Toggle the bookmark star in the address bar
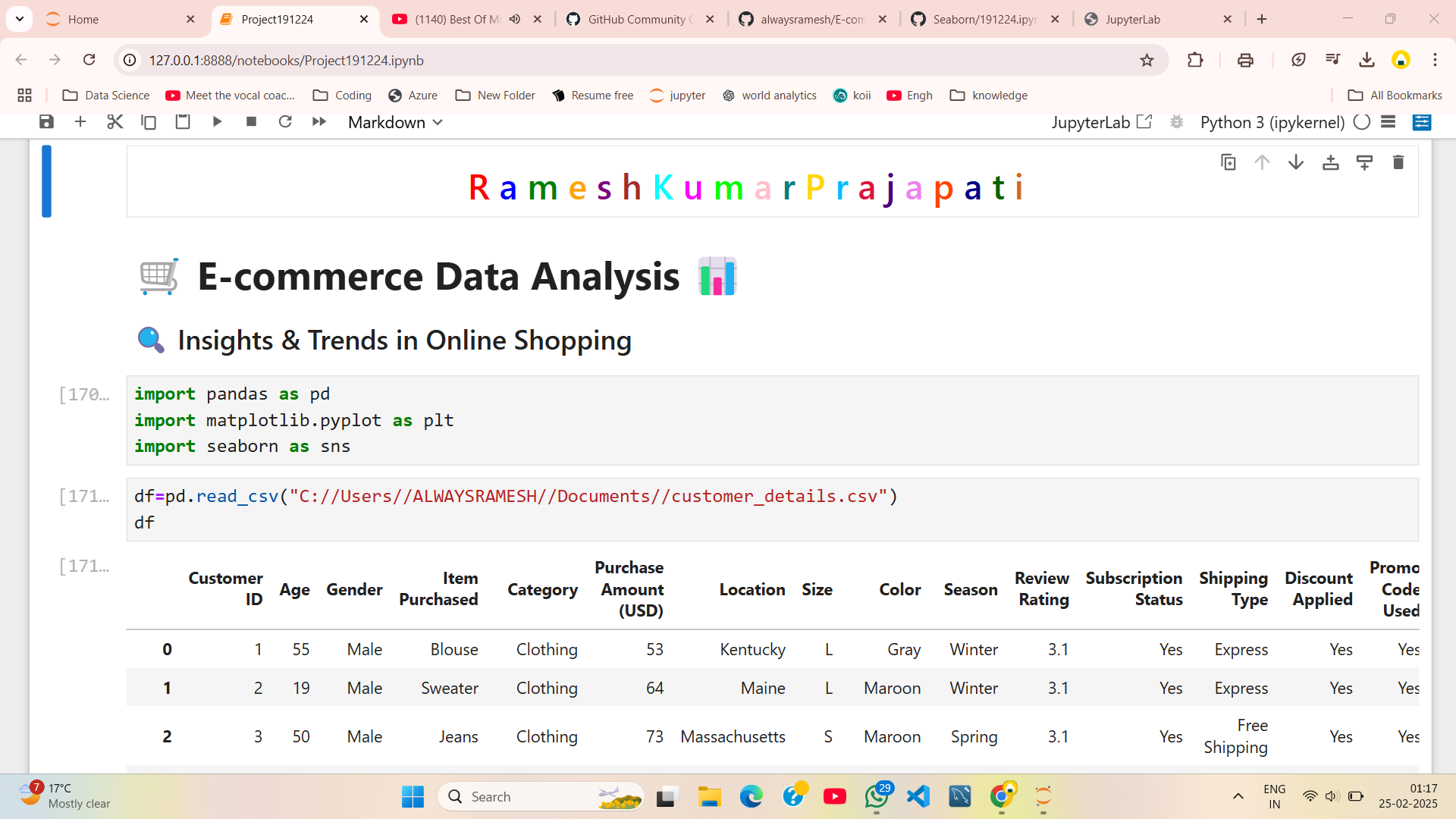 click(x=1147, y=60)
